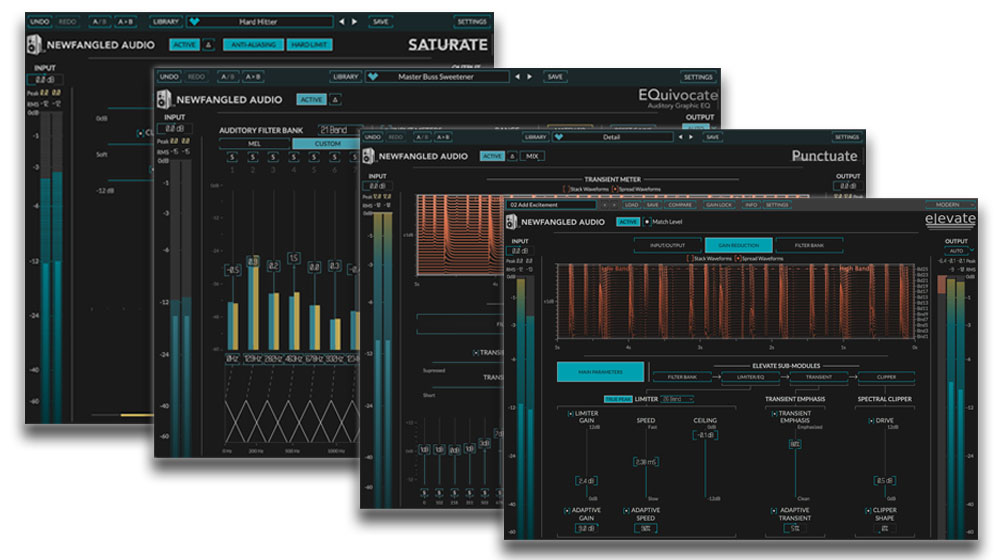1000x560 pixels.
Task: Solo band 4 with its S button in EQuivocate
Action: click(x=293, y=157)
